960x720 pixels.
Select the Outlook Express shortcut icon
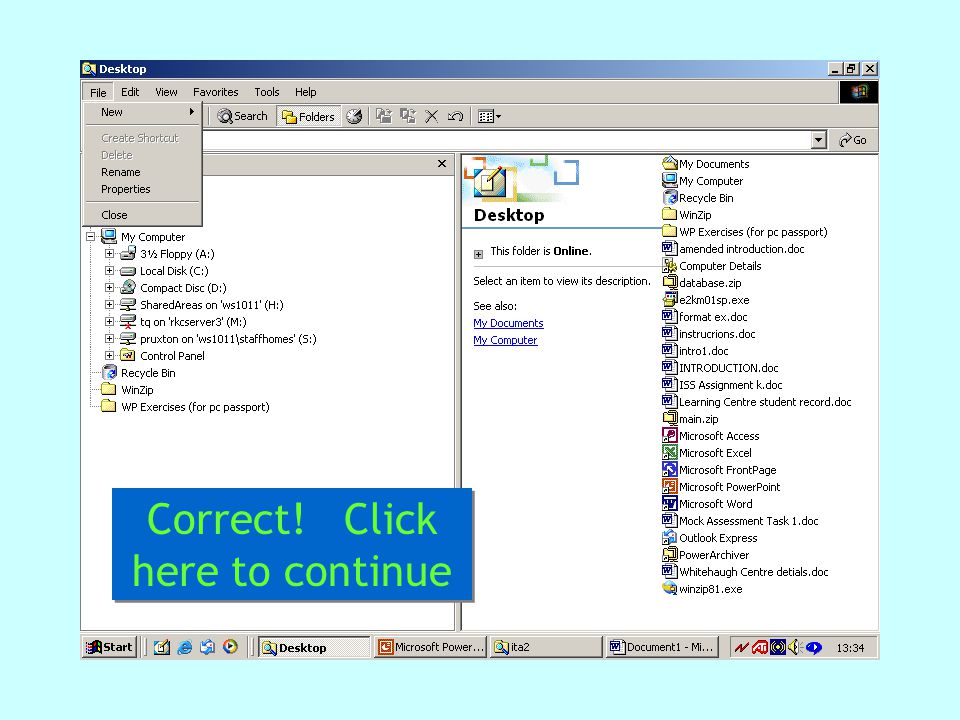[x=670, y=538]
